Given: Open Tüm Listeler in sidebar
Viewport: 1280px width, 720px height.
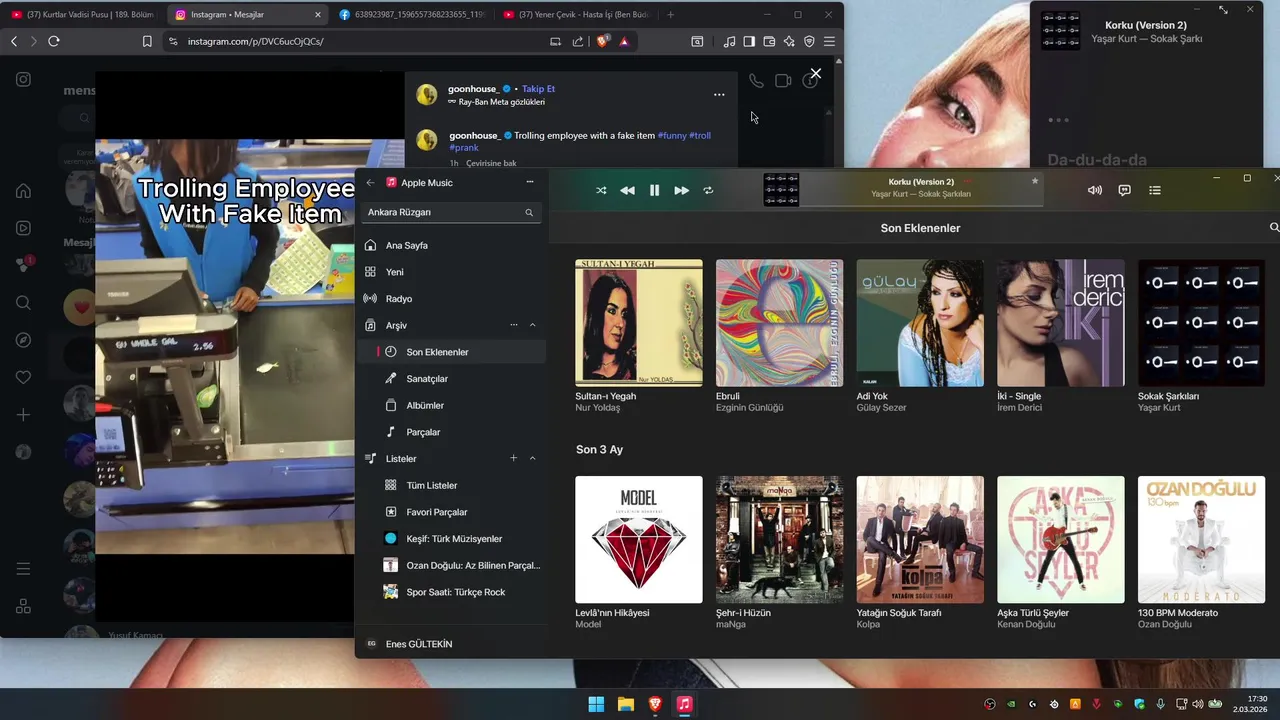Looking at the screenshot, I should [451, 485].
